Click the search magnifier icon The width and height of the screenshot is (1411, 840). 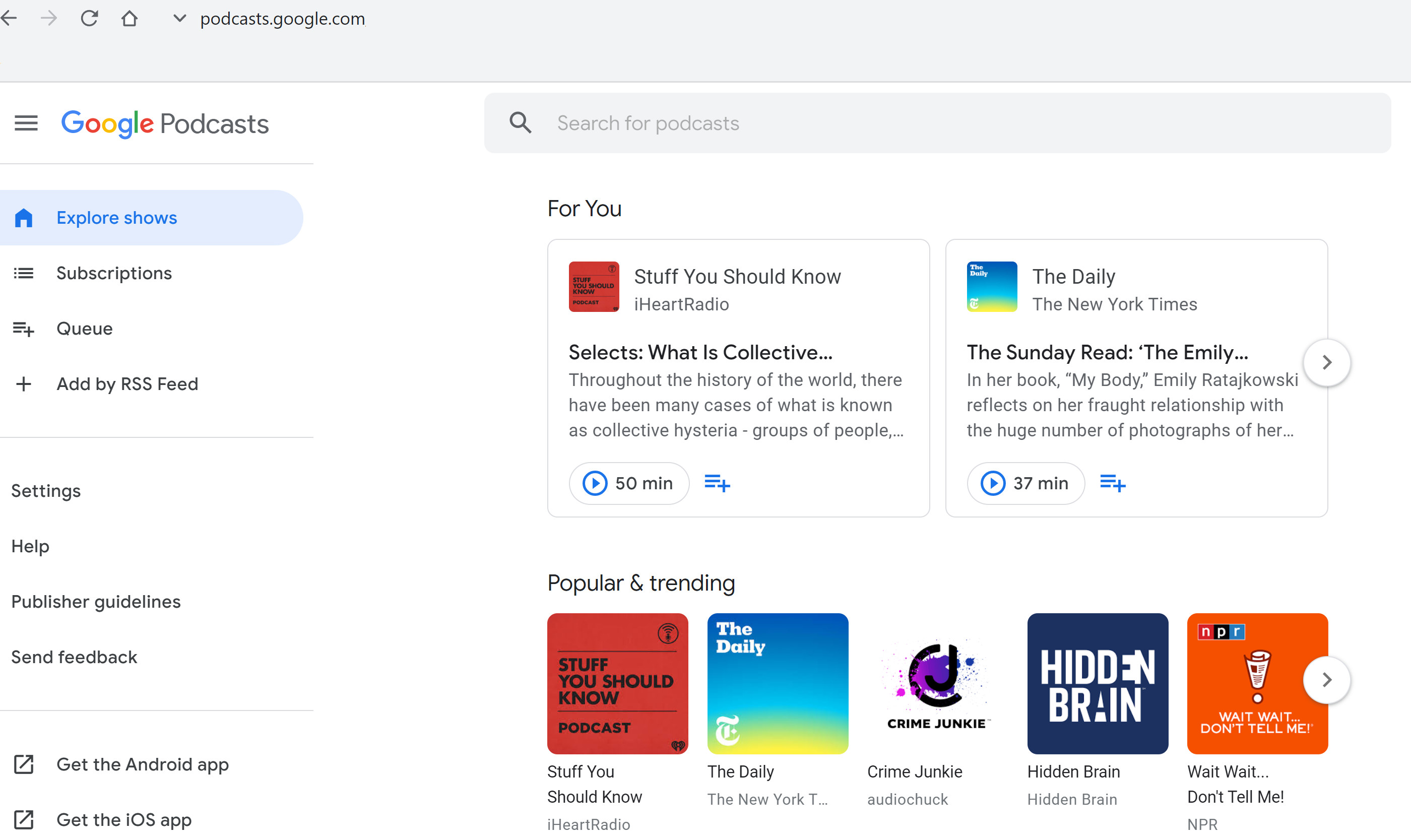click(x=520, y=123)
